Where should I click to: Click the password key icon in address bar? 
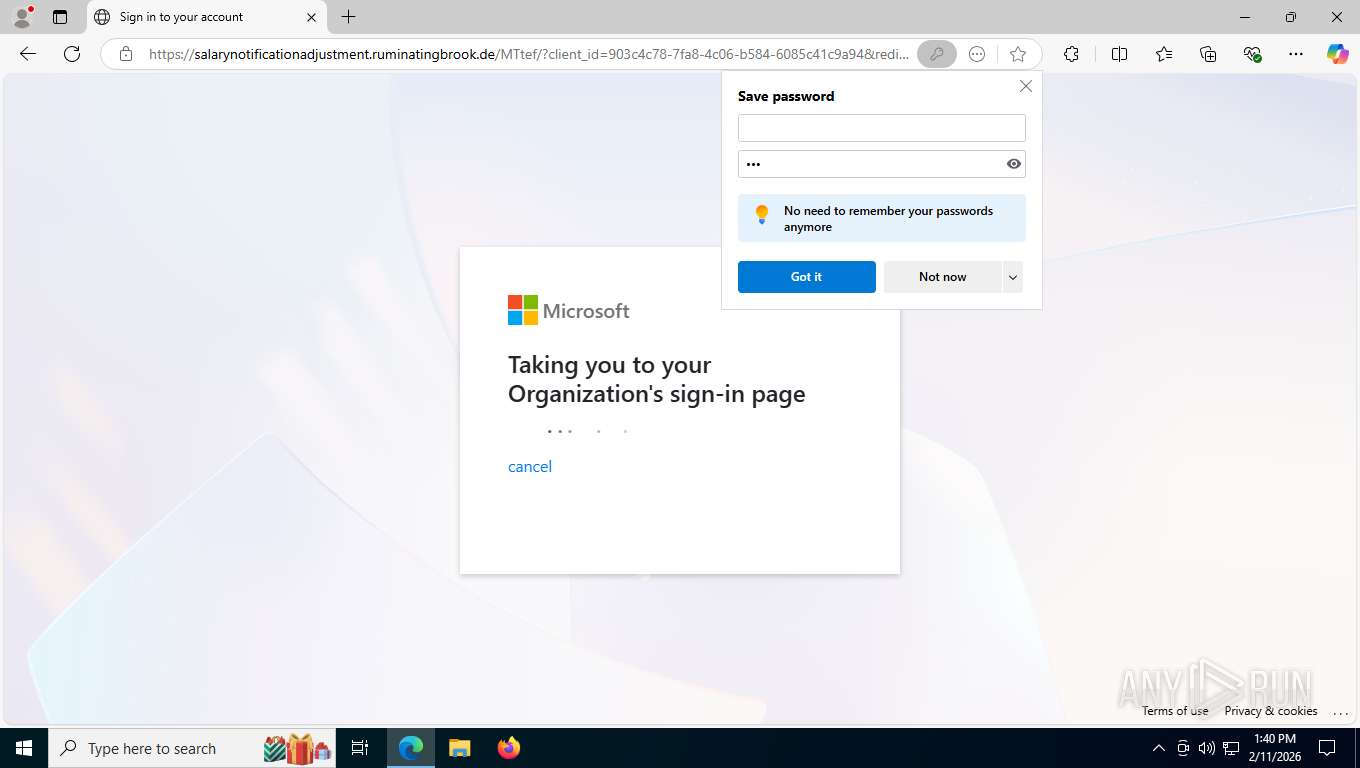pyautogui.click(x=937, y=54)
